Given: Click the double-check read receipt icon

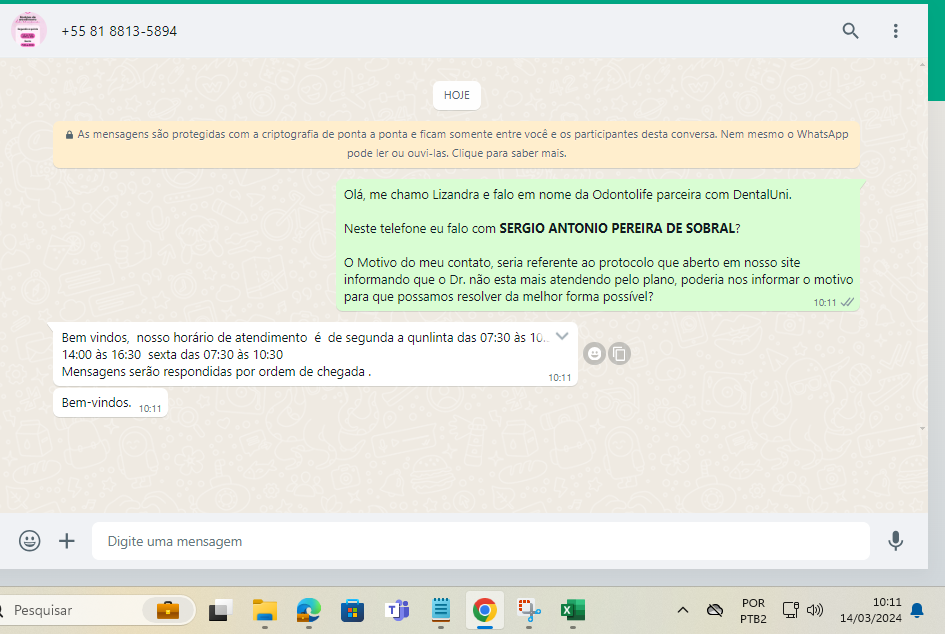Looking at the screenshot, I should click(847, 302).
